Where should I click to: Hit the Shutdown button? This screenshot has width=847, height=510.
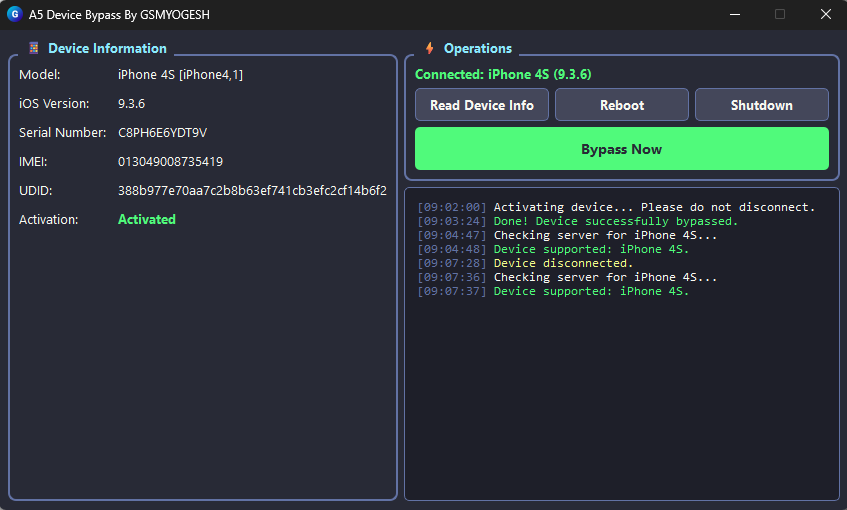click(761, 105)
